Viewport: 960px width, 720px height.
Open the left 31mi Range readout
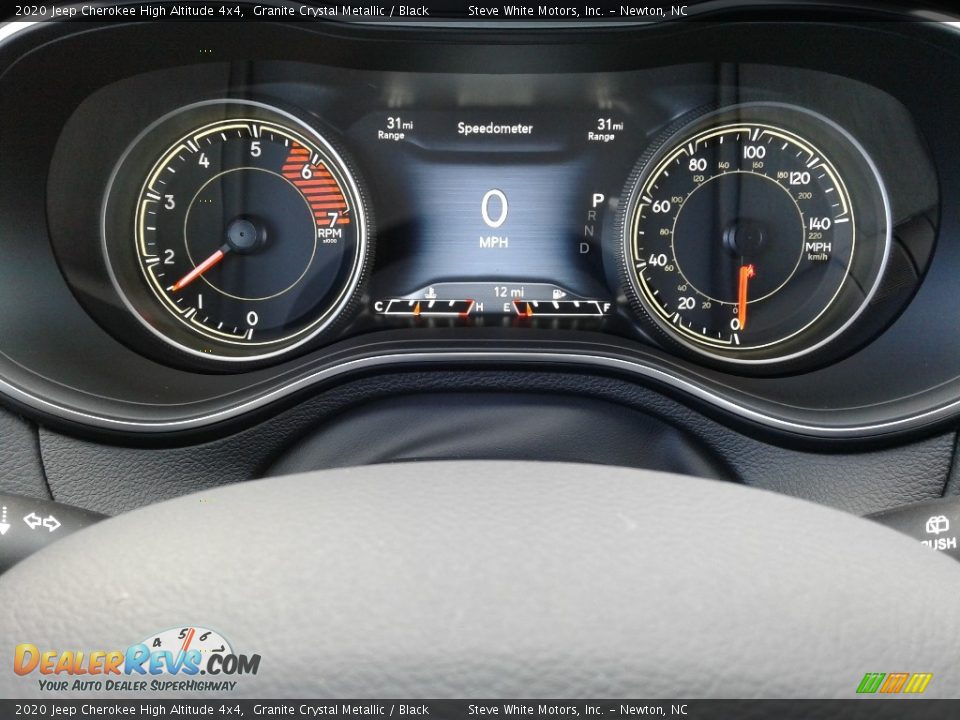[x=397, y=126]
